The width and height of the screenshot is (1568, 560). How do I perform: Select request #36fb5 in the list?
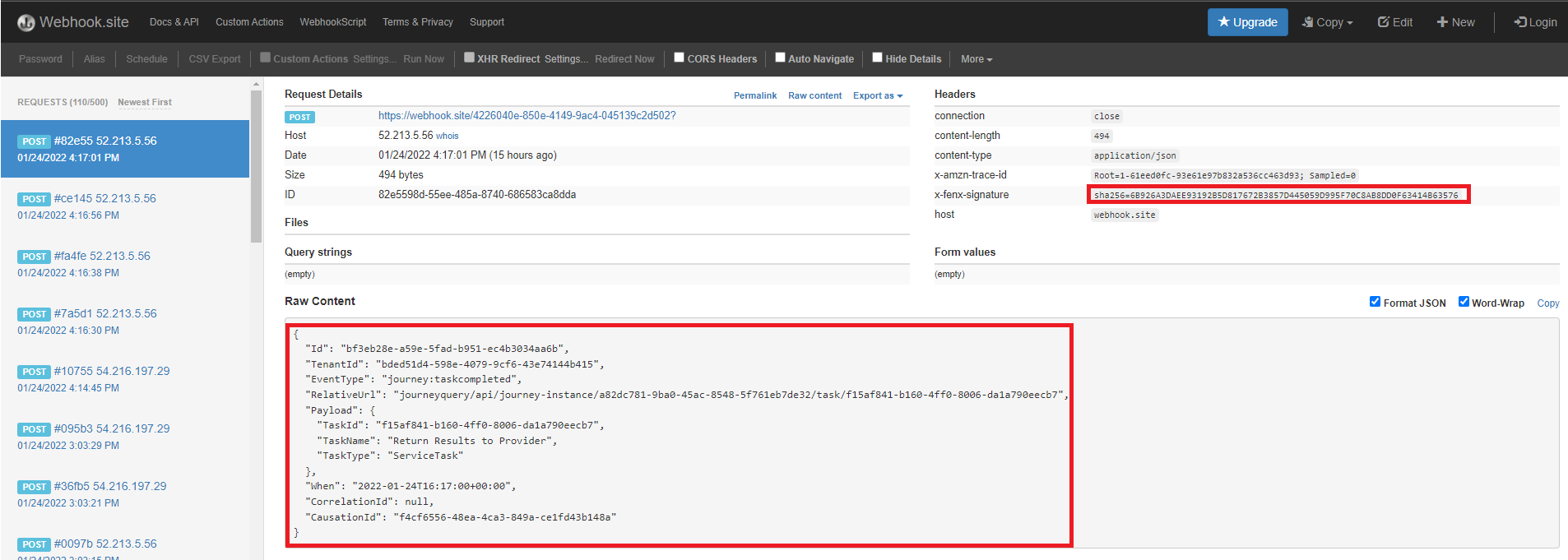(125, 494)
